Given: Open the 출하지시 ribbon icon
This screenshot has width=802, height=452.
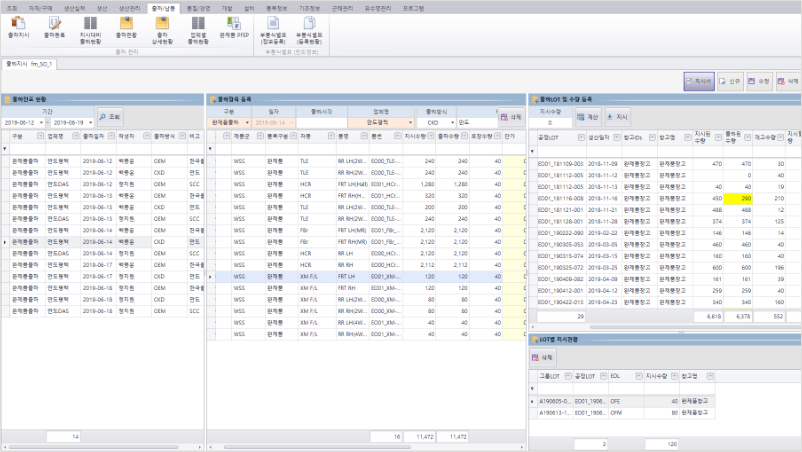Looking at the screenshot, I should pos(18,28).
